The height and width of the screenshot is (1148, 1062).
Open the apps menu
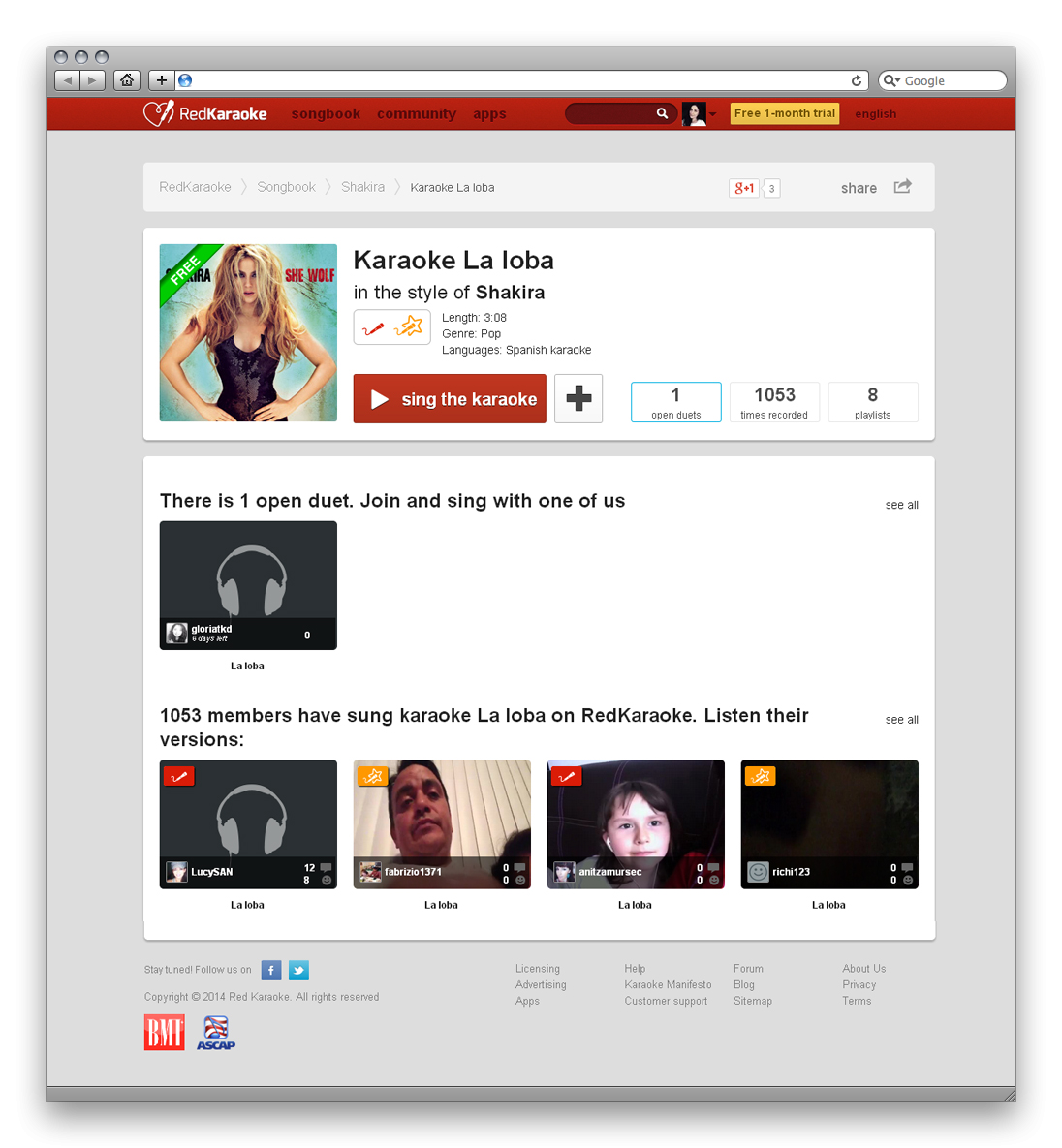tap(489, 113)
